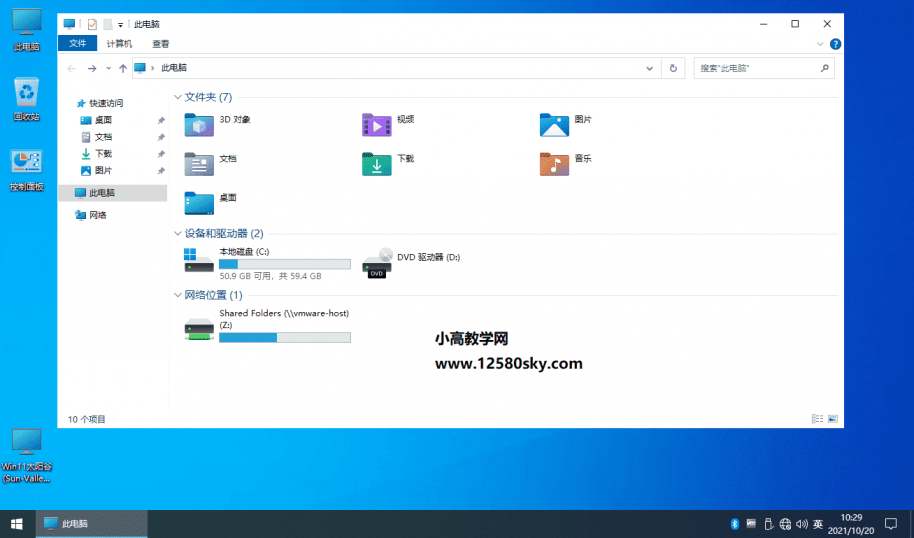The width and height of the screenshot is (914, 538).
Task: Click the 10 个项目 status text
Action: (86, 419)
